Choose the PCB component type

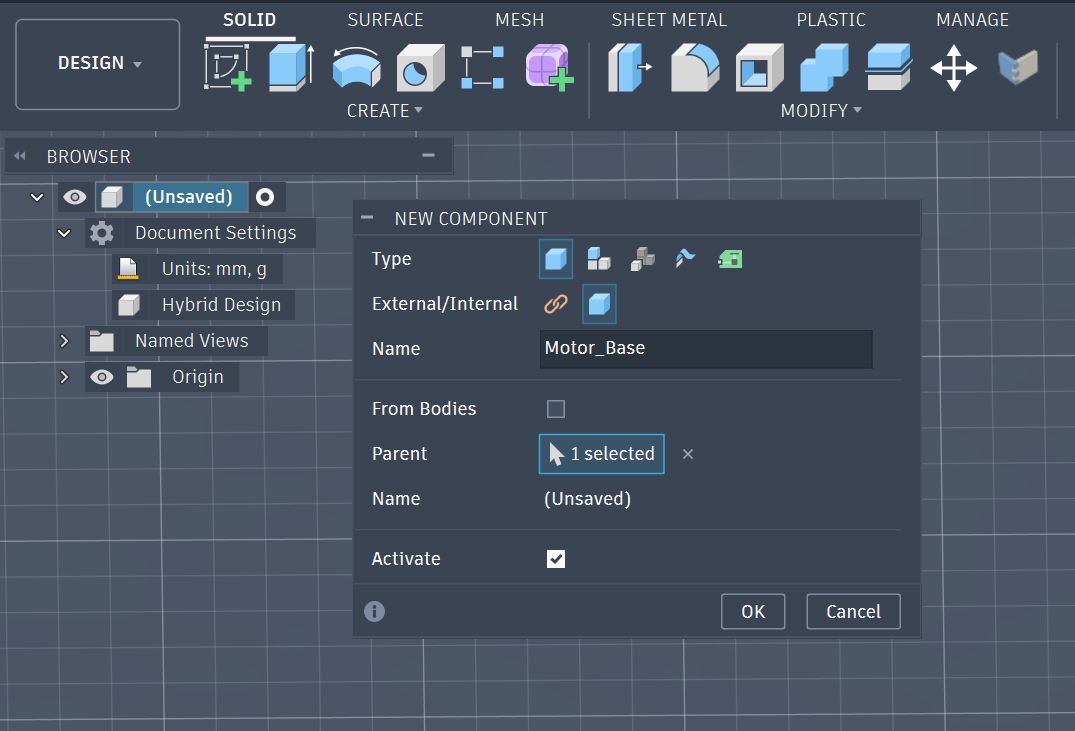tap(729, 258)
